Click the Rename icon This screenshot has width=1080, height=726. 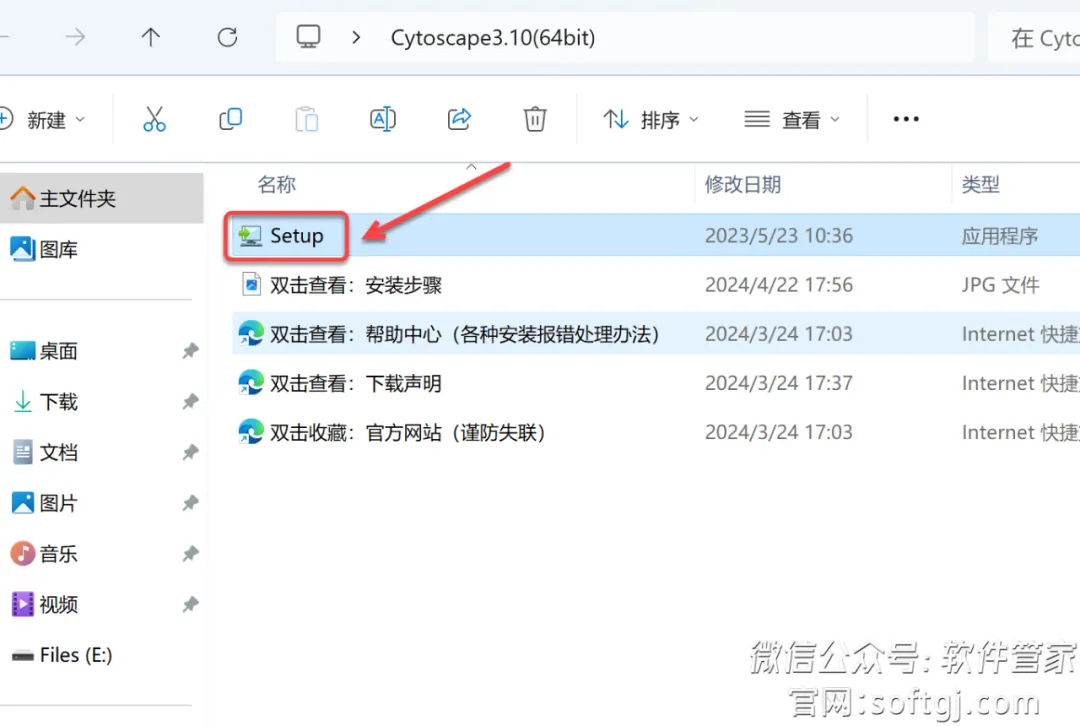[x=383, y=119]
